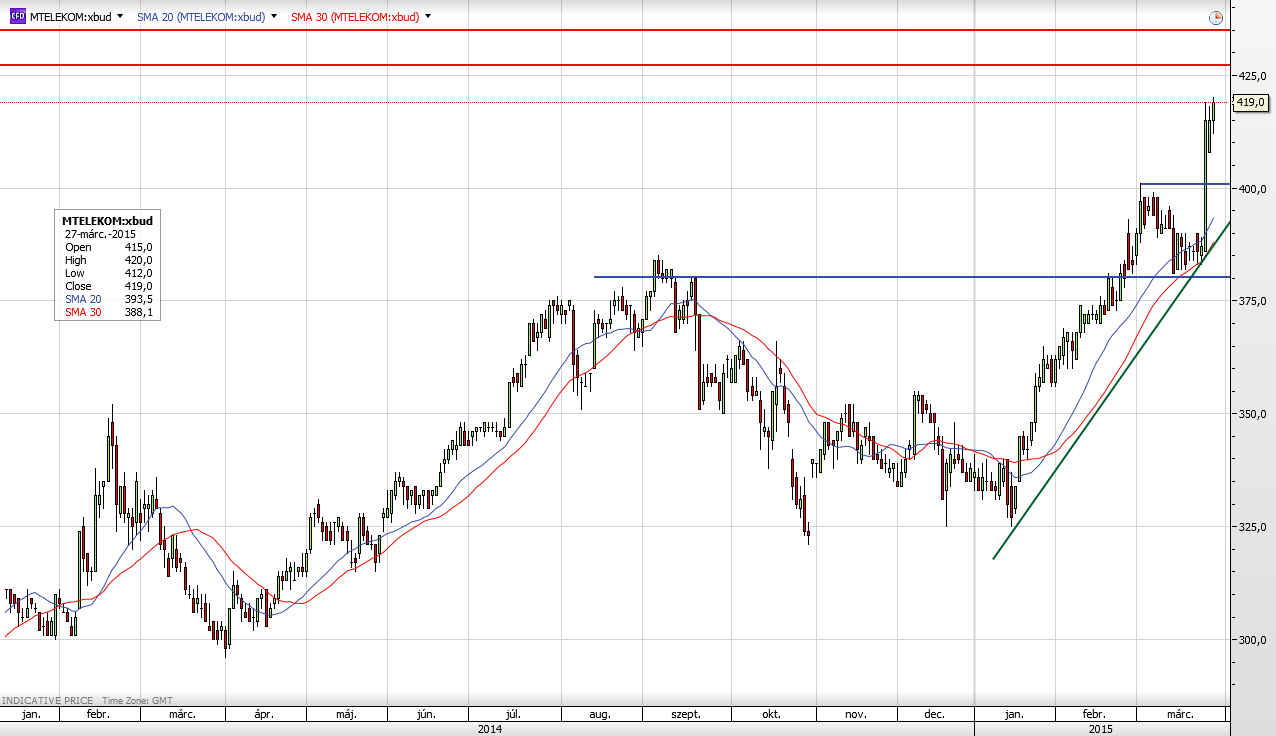Click the júl. month label

point(514,715)
